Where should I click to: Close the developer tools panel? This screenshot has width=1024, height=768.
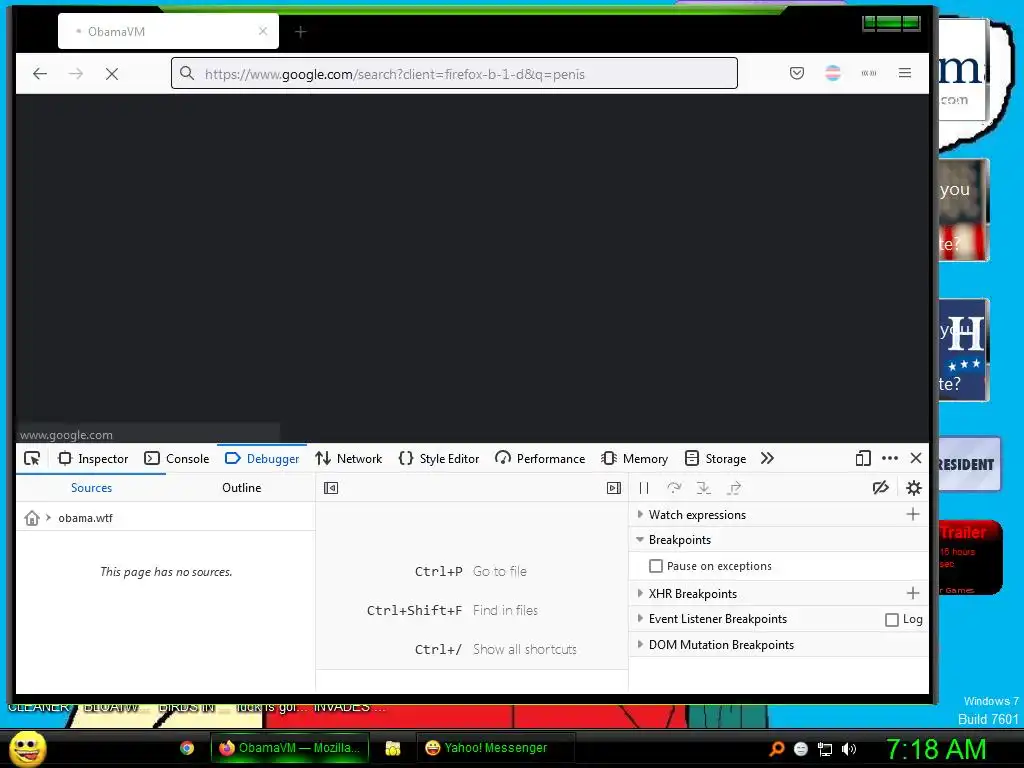tap(916, 458)
